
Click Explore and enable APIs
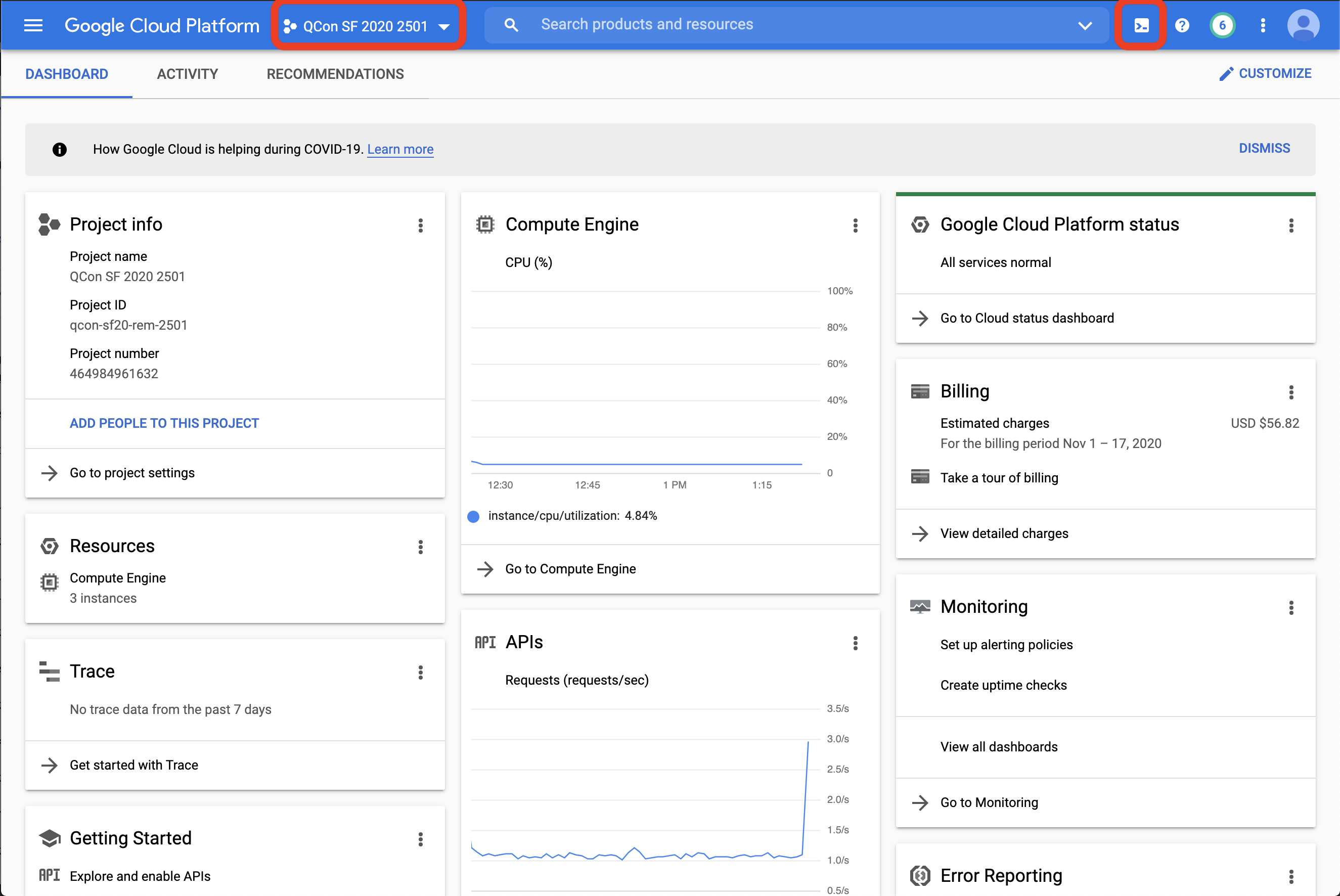(x=140, y=876)
